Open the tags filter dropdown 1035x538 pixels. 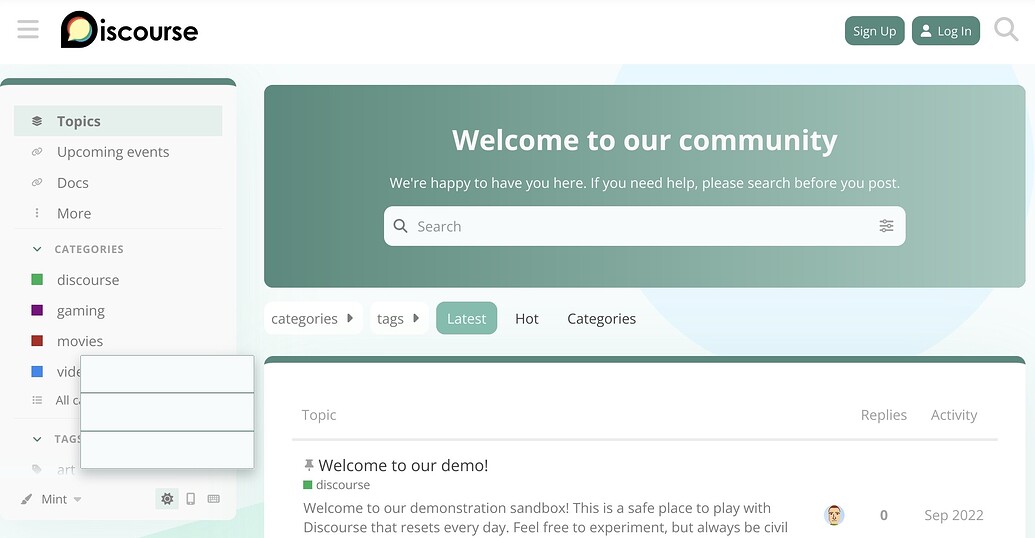click(x=398, y=319)
